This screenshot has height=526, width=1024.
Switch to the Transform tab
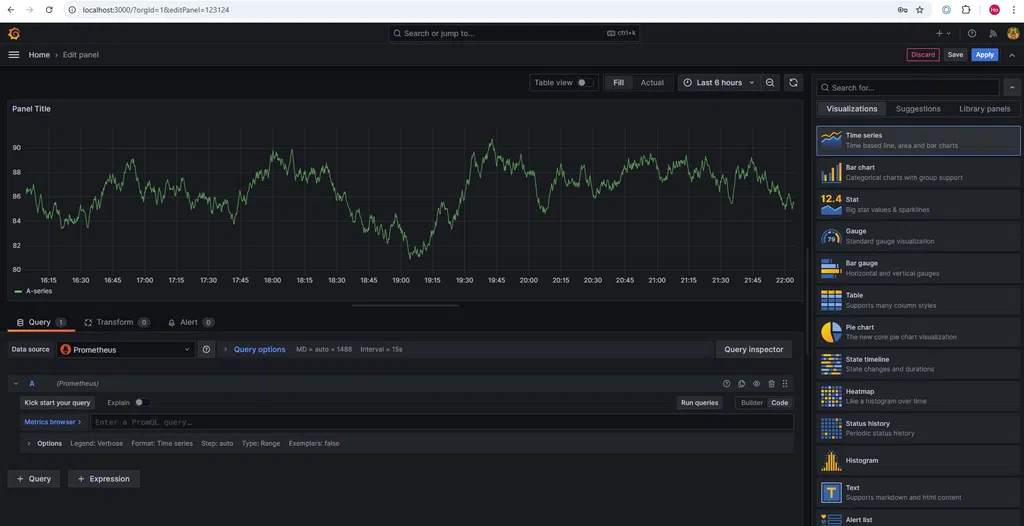click(x=117, y=323)
